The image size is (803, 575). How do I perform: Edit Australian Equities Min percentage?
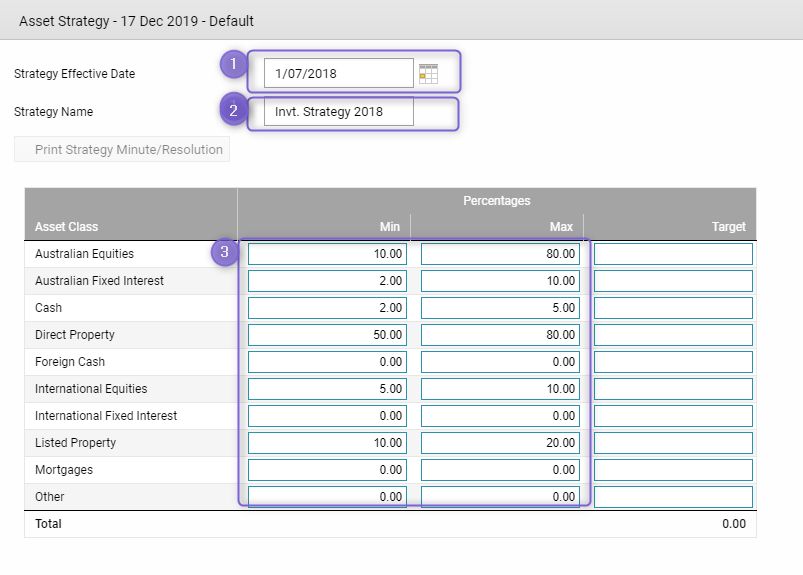click(327, 254)
